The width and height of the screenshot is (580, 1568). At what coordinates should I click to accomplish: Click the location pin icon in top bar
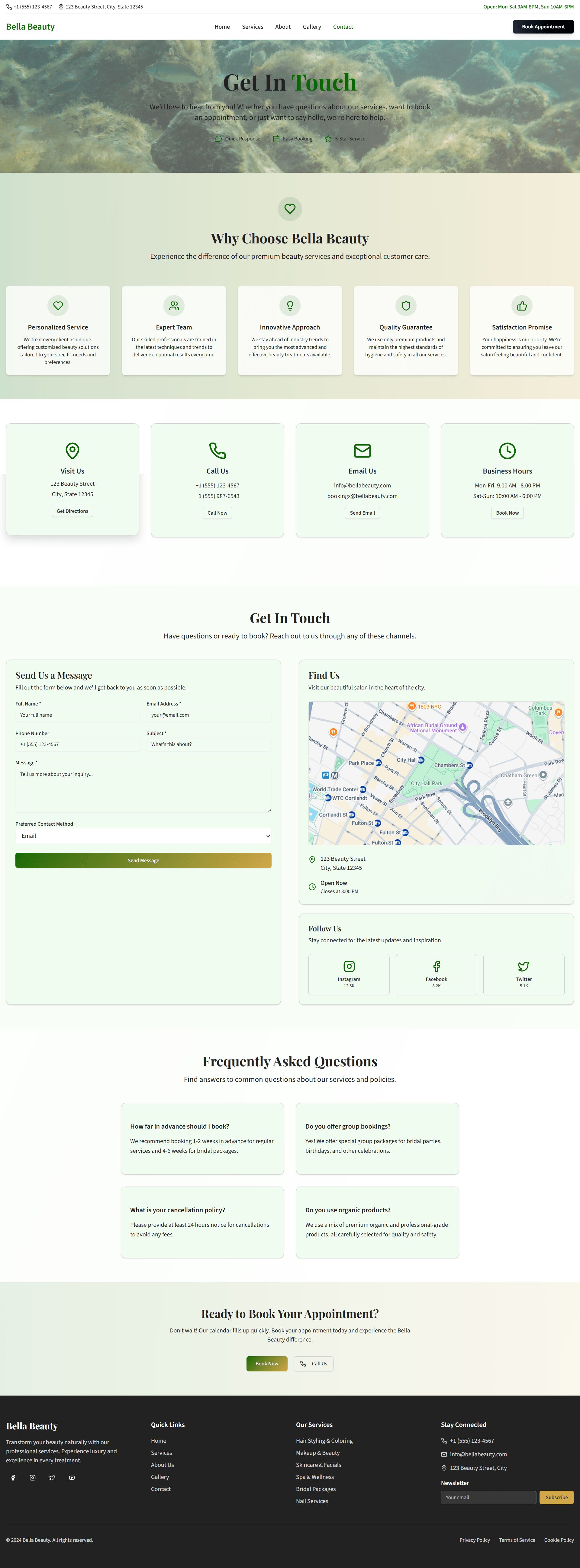click(61, 7)
